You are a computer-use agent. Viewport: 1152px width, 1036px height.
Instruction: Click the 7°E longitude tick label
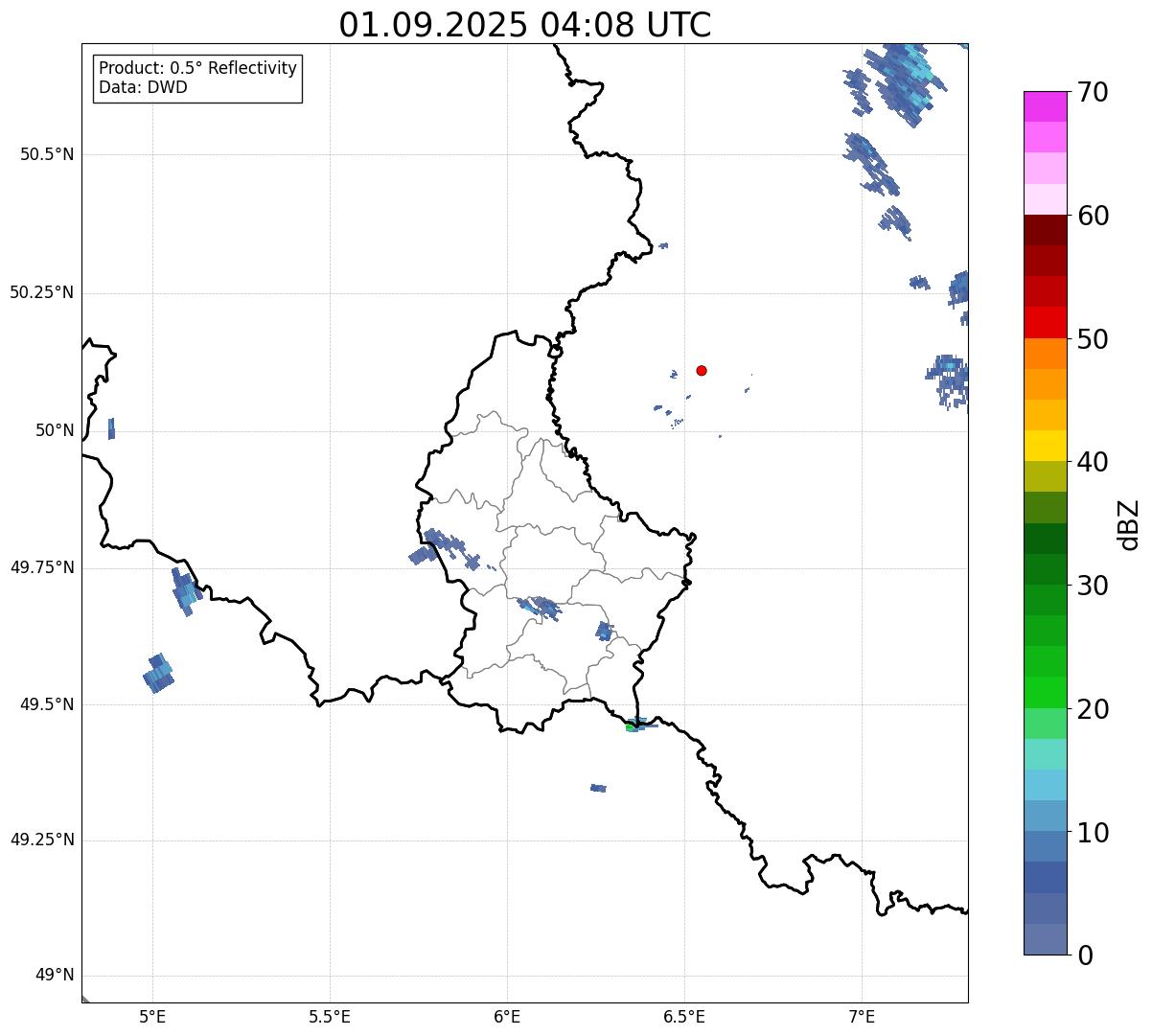point(862,1015)
